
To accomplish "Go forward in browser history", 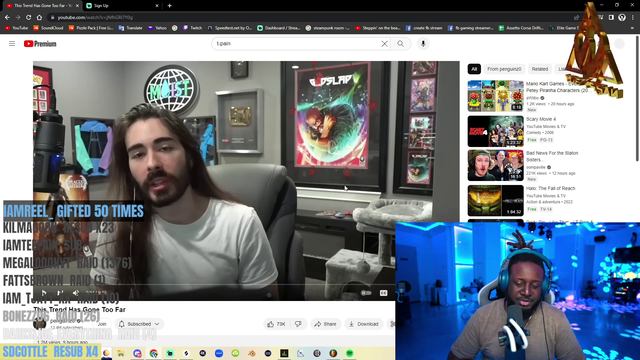I will [18, 18].
